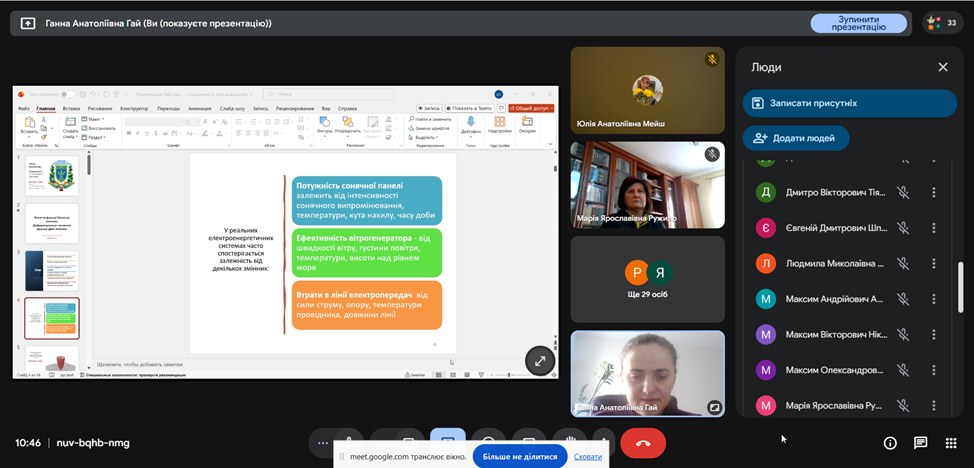
Task: Click the Більше не ділитися button
Action: [x=520, y=457]
